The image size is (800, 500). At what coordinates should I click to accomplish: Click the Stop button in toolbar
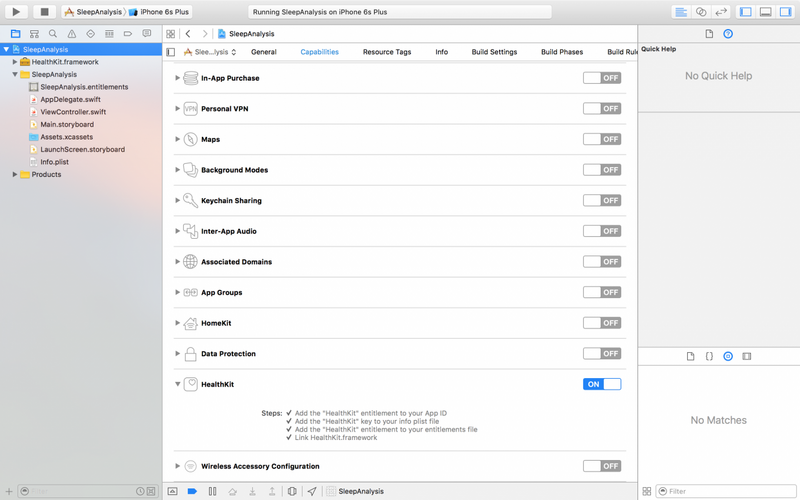44,11
